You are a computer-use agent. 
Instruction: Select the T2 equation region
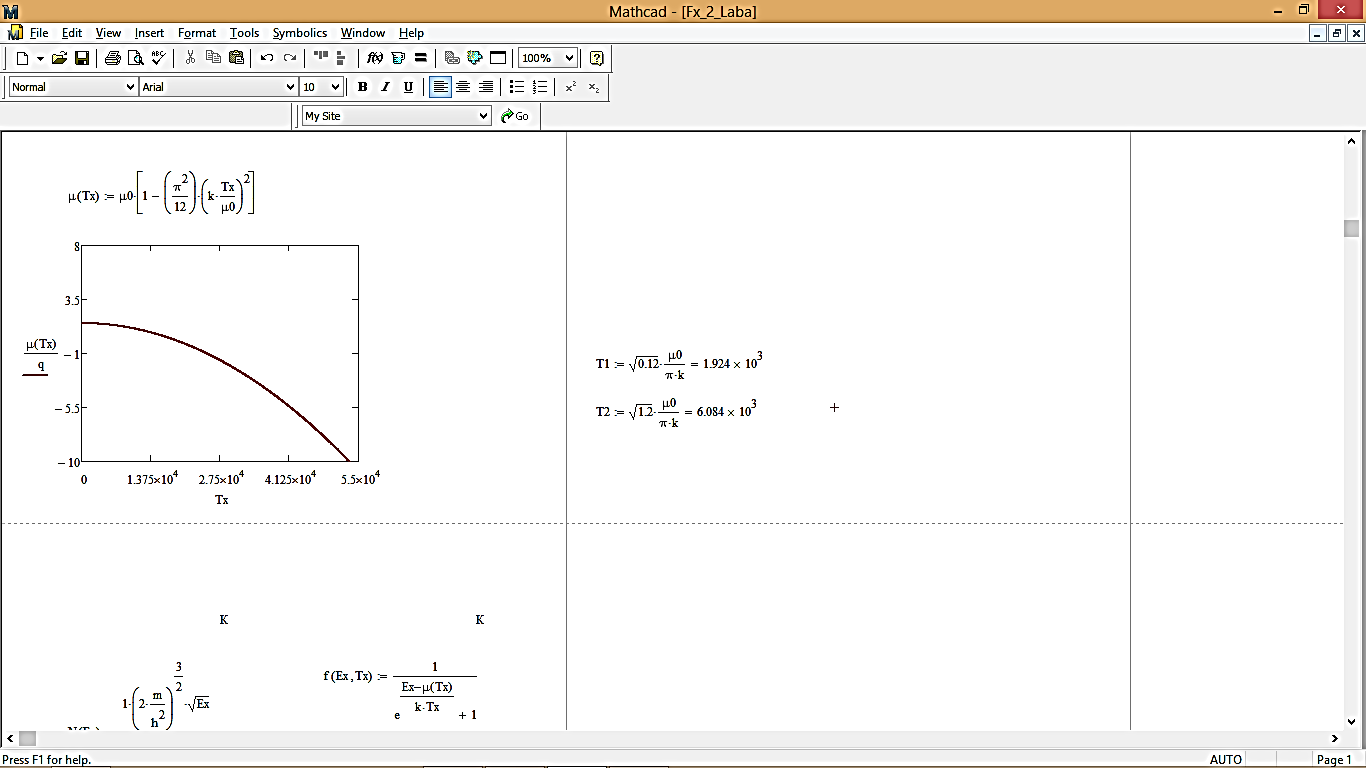[x=676, y=411]
